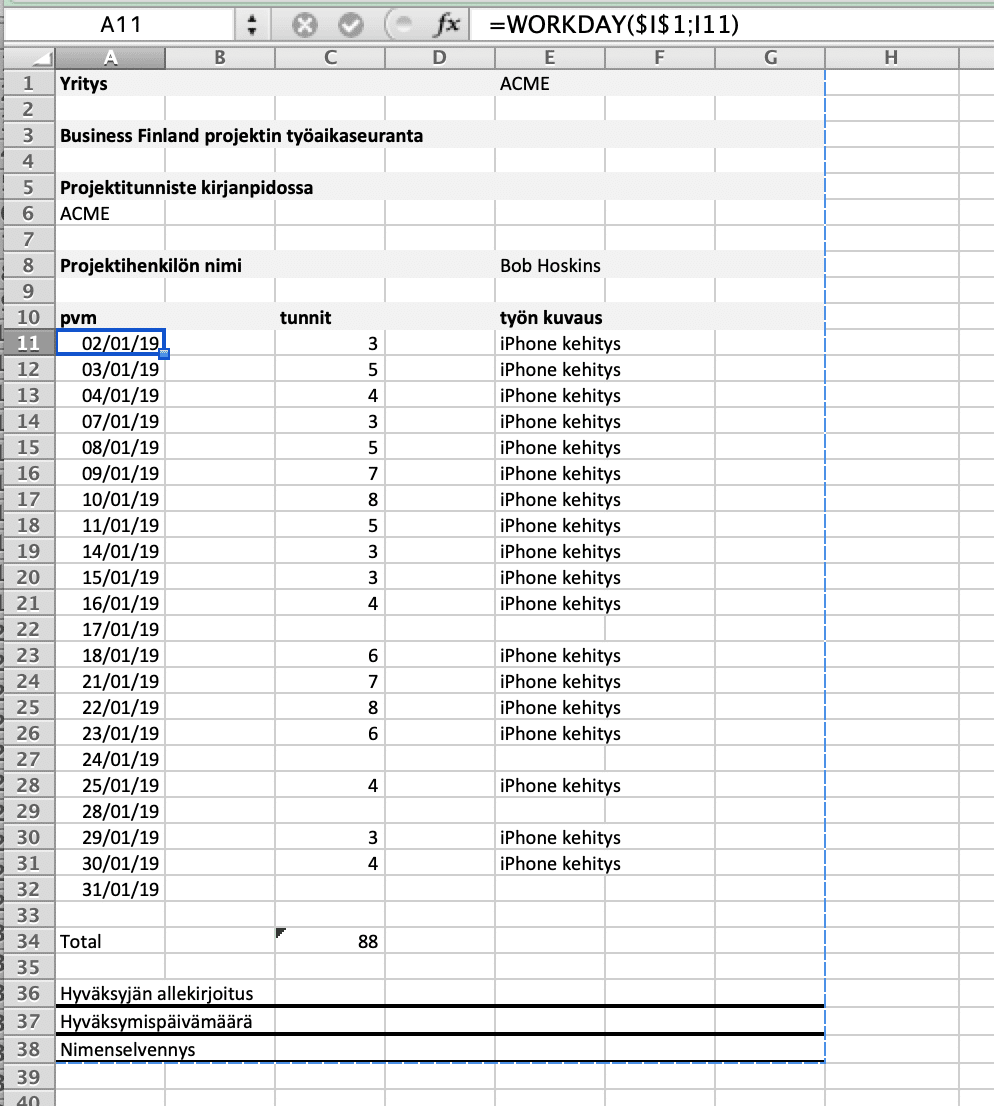Select row 10 header

point(29,317)
